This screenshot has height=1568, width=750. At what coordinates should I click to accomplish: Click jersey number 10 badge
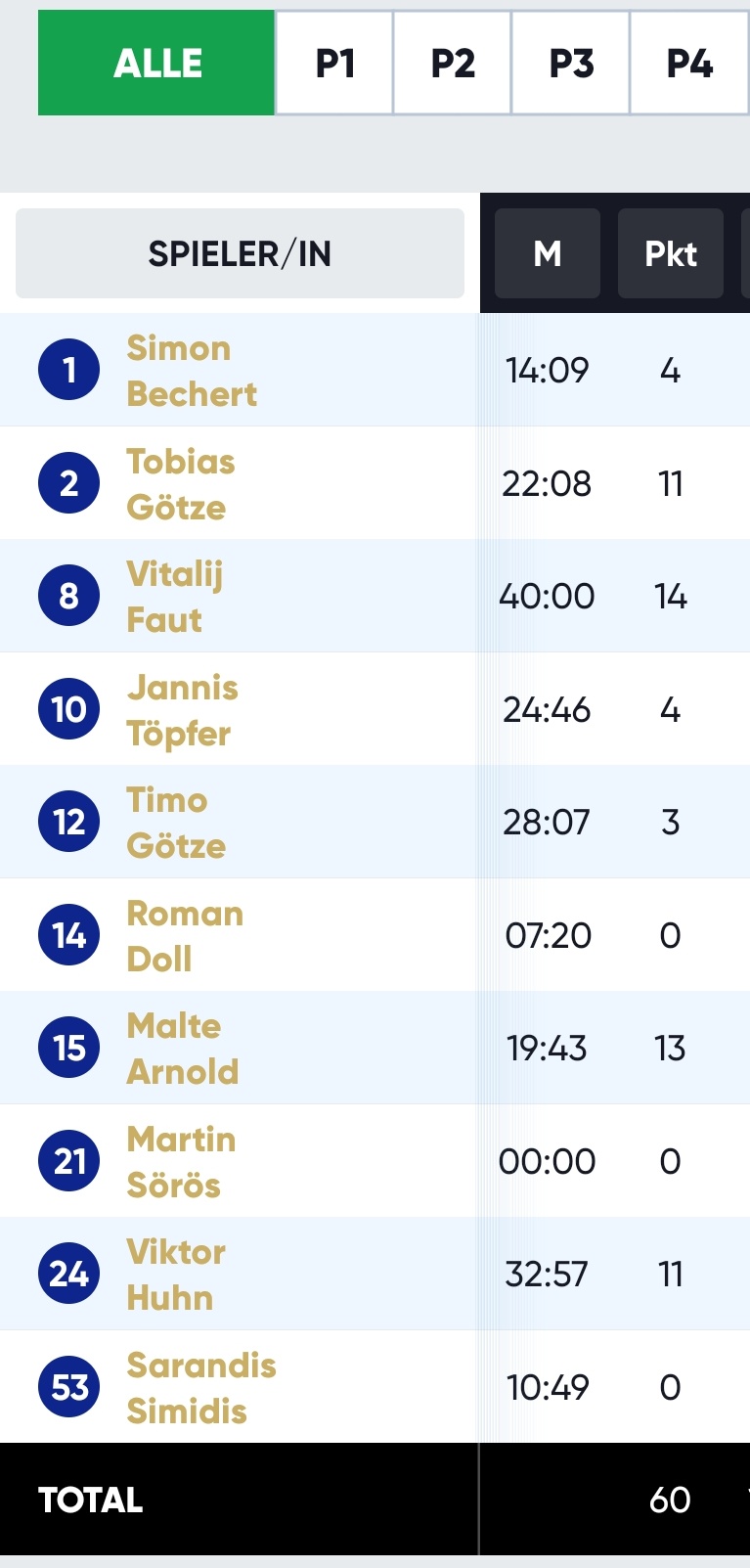(68, 709)
